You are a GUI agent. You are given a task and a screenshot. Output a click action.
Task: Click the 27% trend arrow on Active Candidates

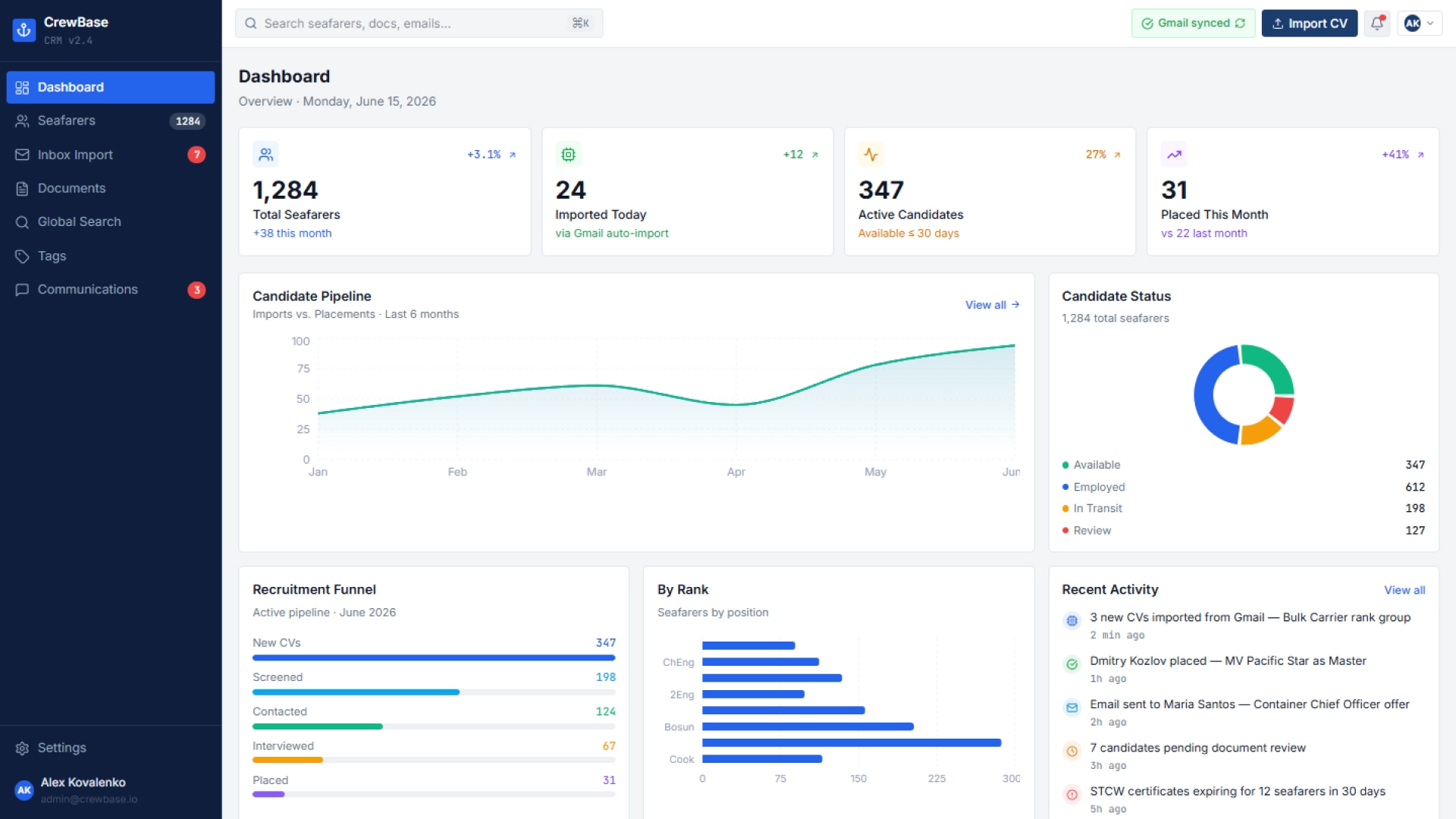(1117, 155)
